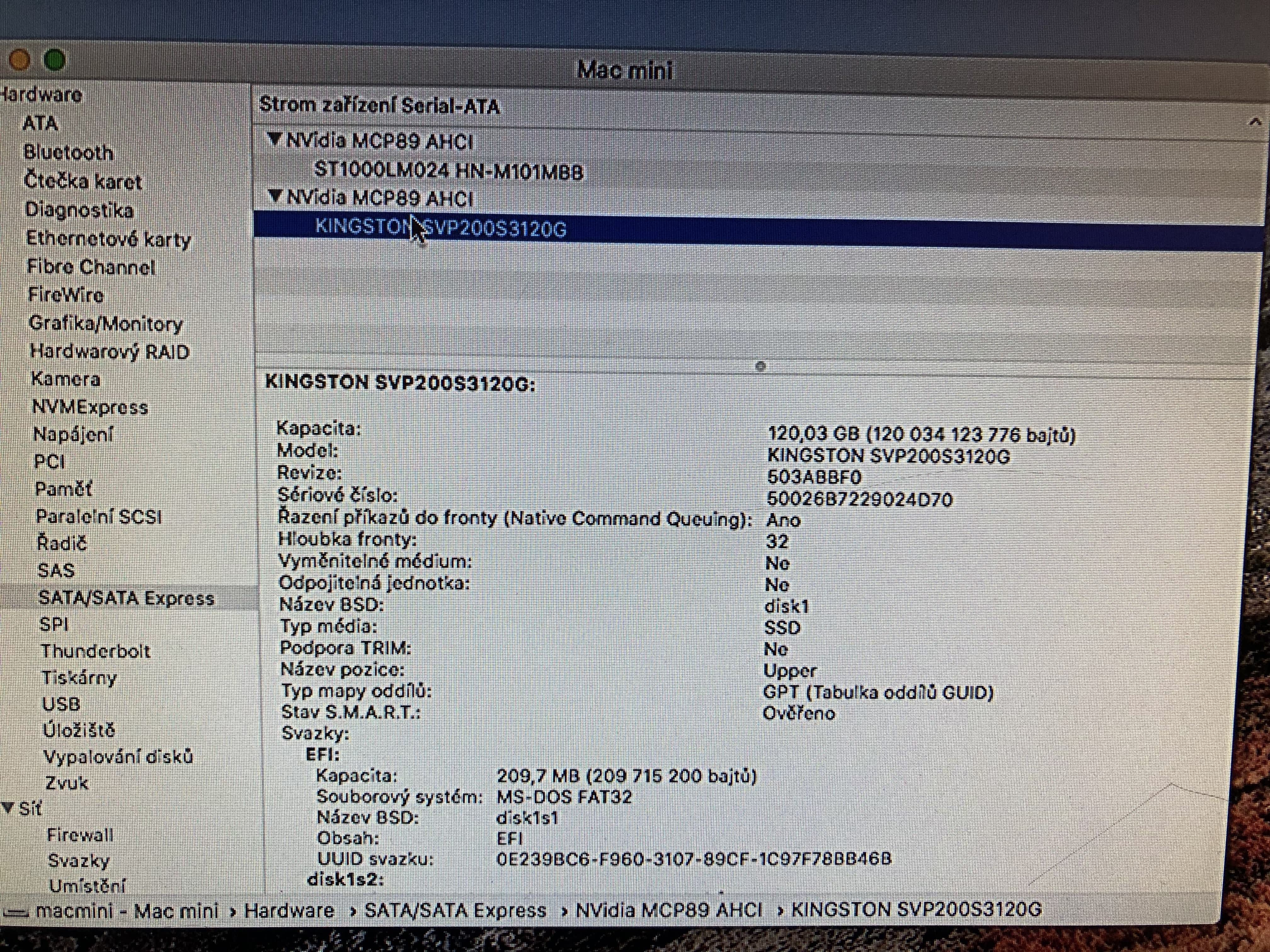1270x952 pixels.
Task: Click the pane divider handle dot
Action: coord(761,366)
